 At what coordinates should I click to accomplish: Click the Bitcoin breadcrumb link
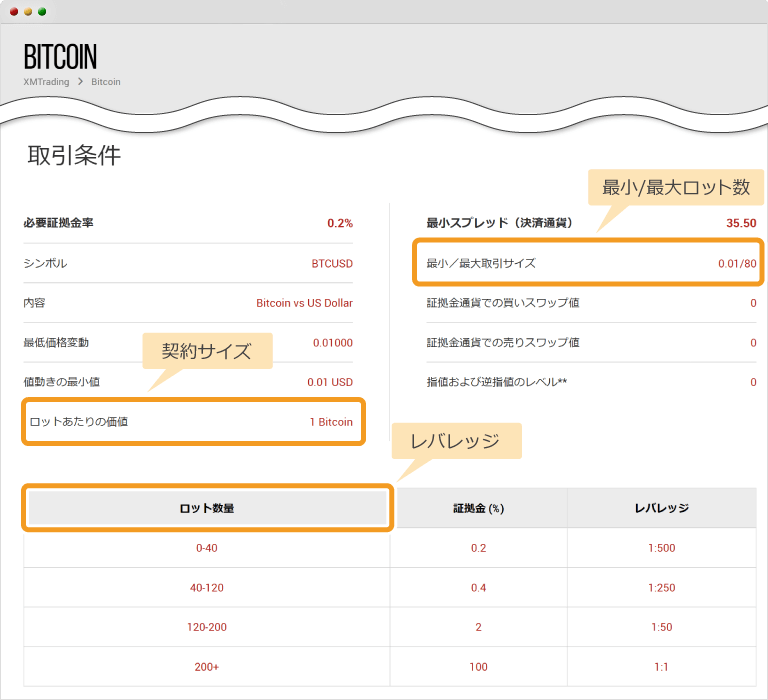pos(106,82)
